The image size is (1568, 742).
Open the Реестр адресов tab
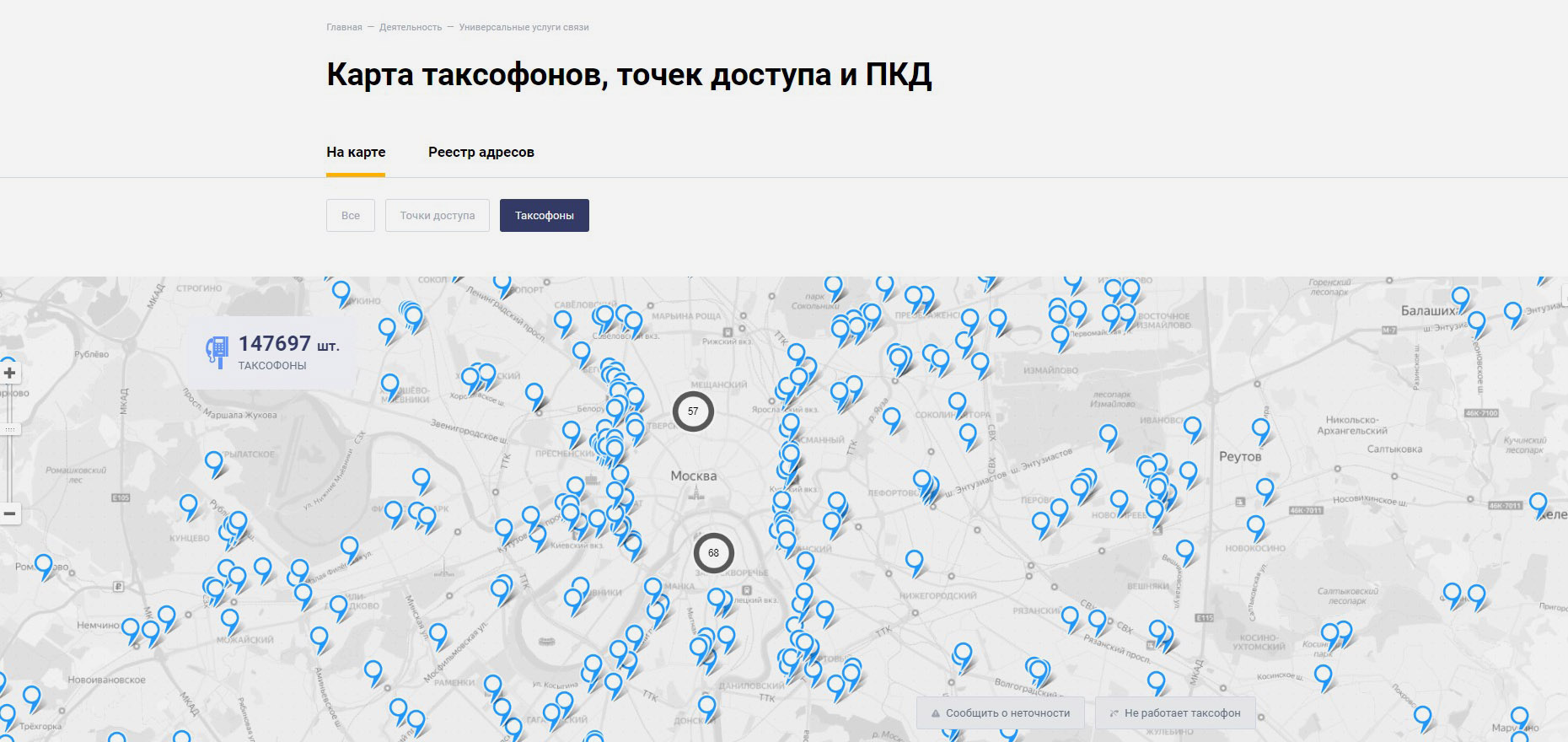click(x=481, y=152)
